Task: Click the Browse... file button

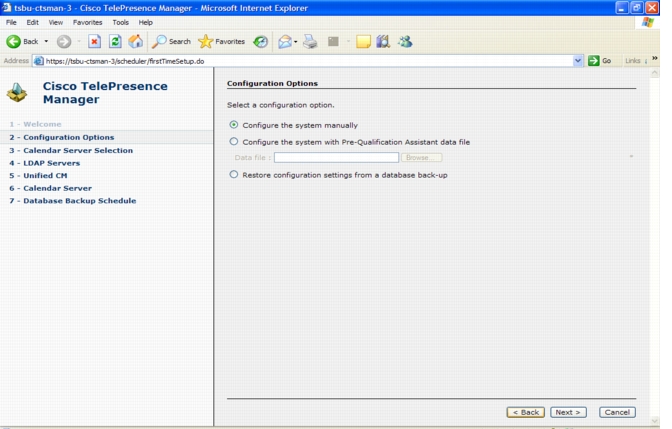Action: (x=422, y=158)
